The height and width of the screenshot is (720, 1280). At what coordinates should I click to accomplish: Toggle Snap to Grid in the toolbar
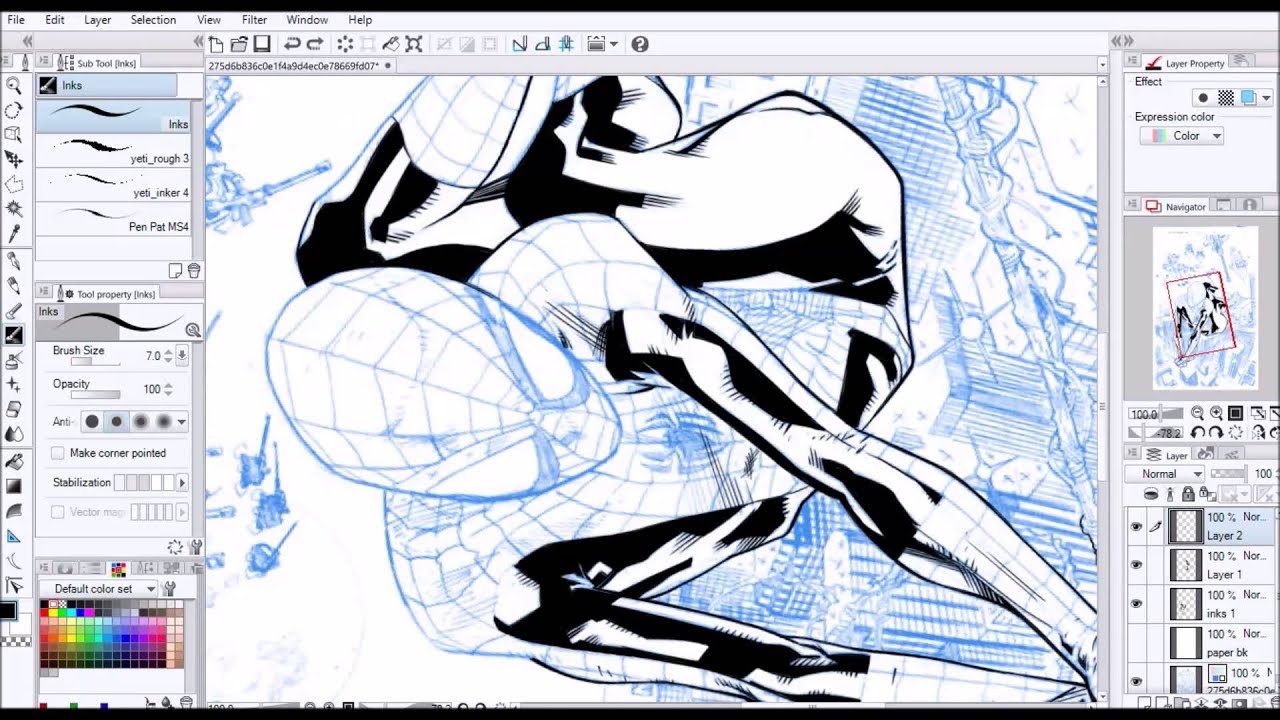click(566, 44)
